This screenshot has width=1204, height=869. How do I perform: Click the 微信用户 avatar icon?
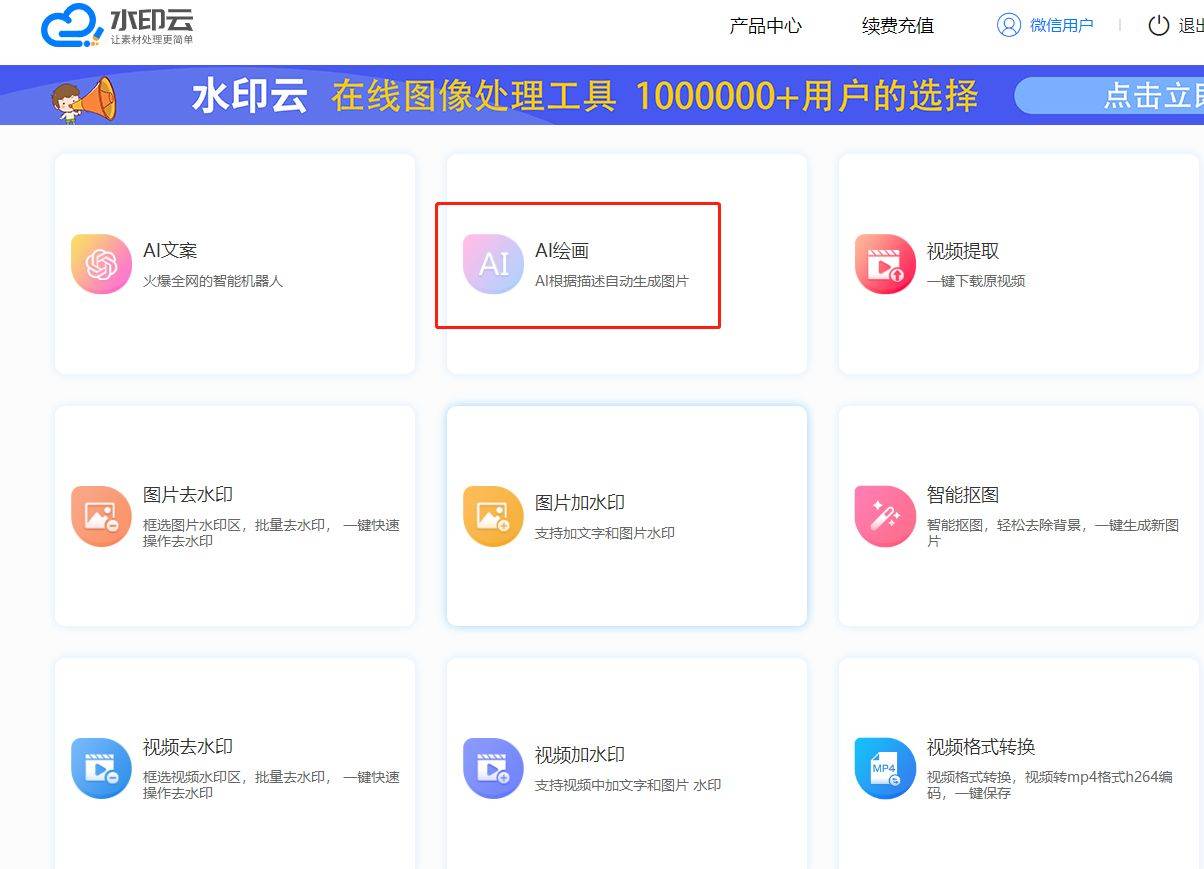point(1009,25)
